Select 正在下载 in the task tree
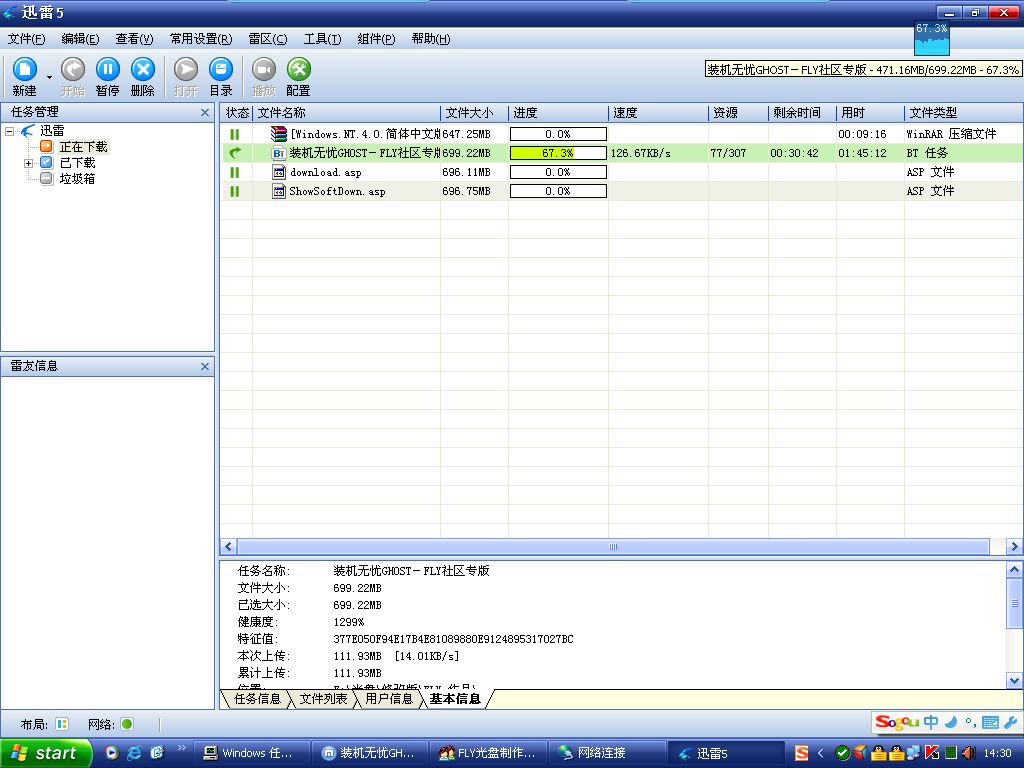Screen dimensions: 1024x768 (84, 147)
